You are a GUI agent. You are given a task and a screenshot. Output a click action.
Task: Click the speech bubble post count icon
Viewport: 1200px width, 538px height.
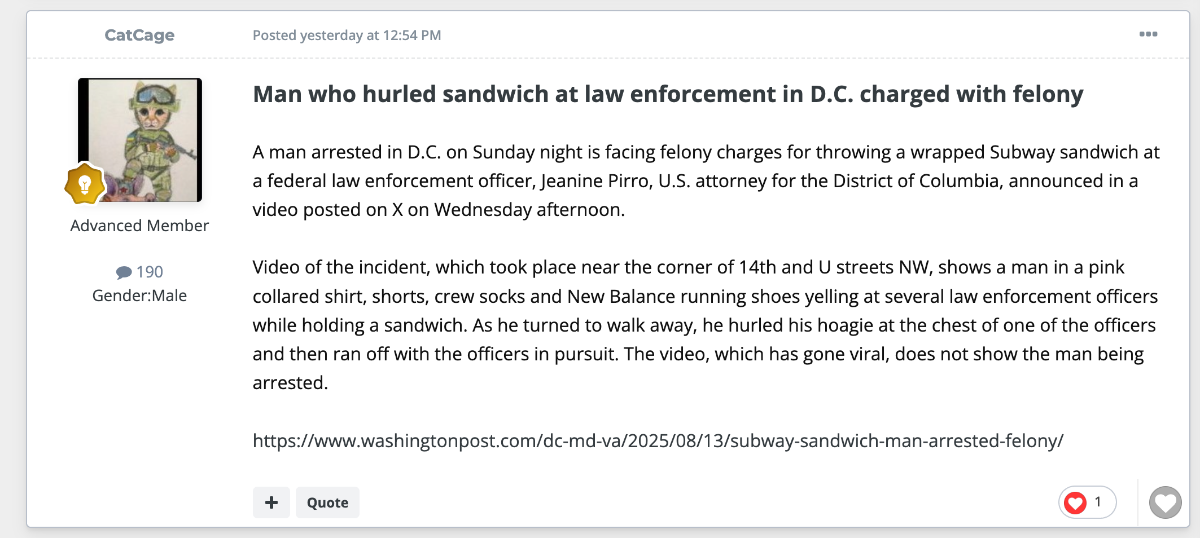[124, 272]
